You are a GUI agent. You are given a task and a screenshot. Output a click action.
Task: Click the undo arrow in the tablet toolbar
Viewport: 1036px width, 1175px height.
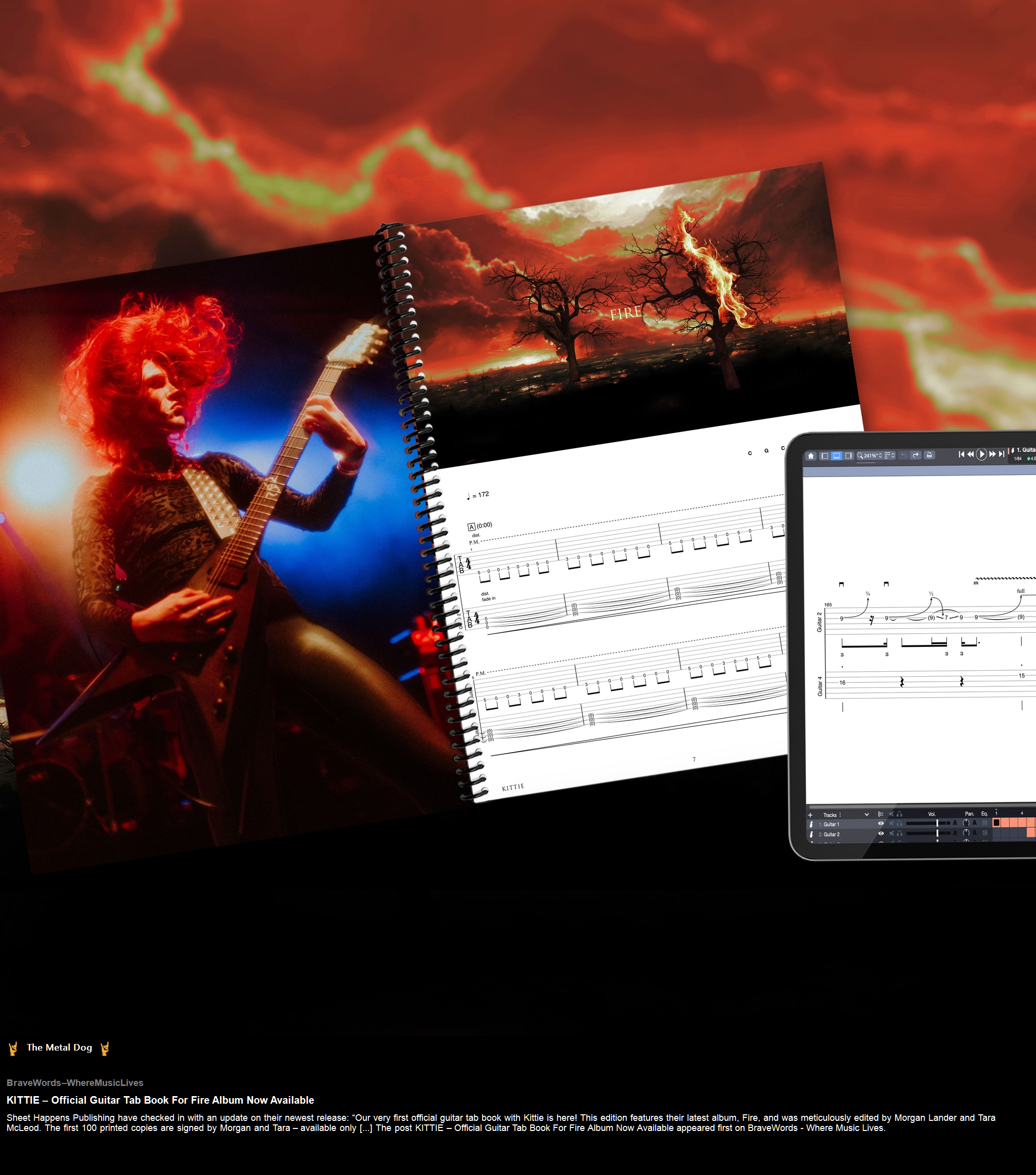pyautogui.click(x=904, y=455)
